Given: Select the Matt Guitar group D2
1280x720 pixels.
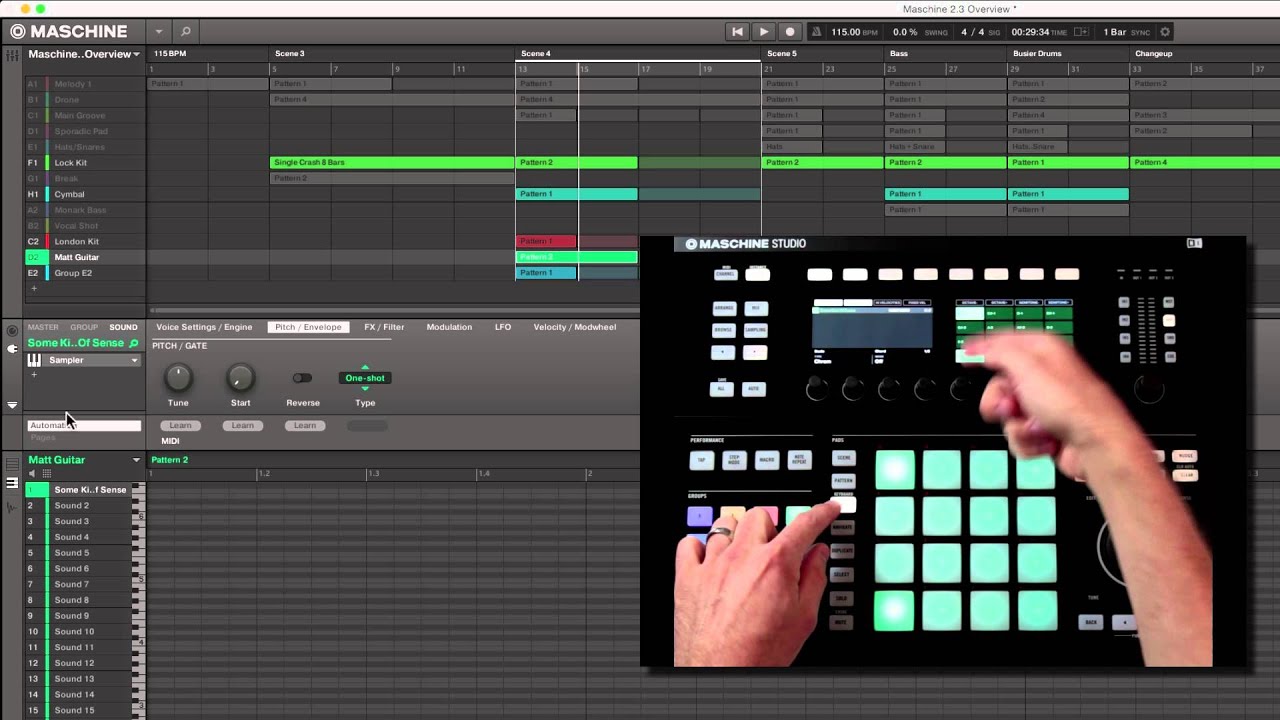Looking at the screenshot, I should [x=85, y=257].
